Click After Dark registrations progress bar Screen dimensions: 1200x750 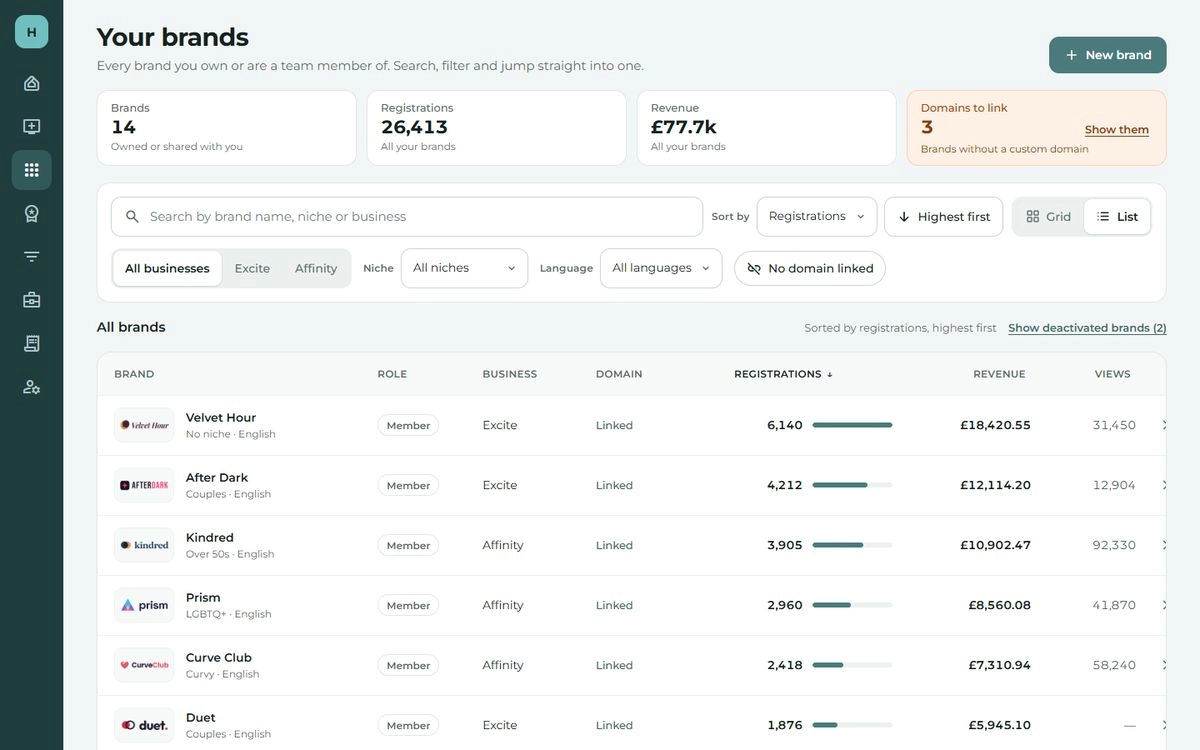click(x=852, y=485)
